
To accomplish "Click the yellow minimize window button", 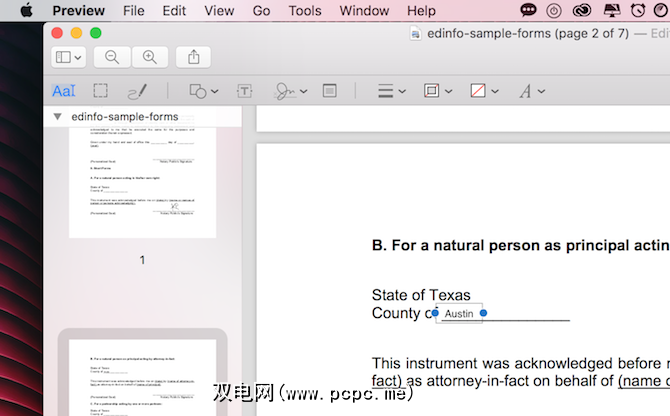I will click(76, 33).
